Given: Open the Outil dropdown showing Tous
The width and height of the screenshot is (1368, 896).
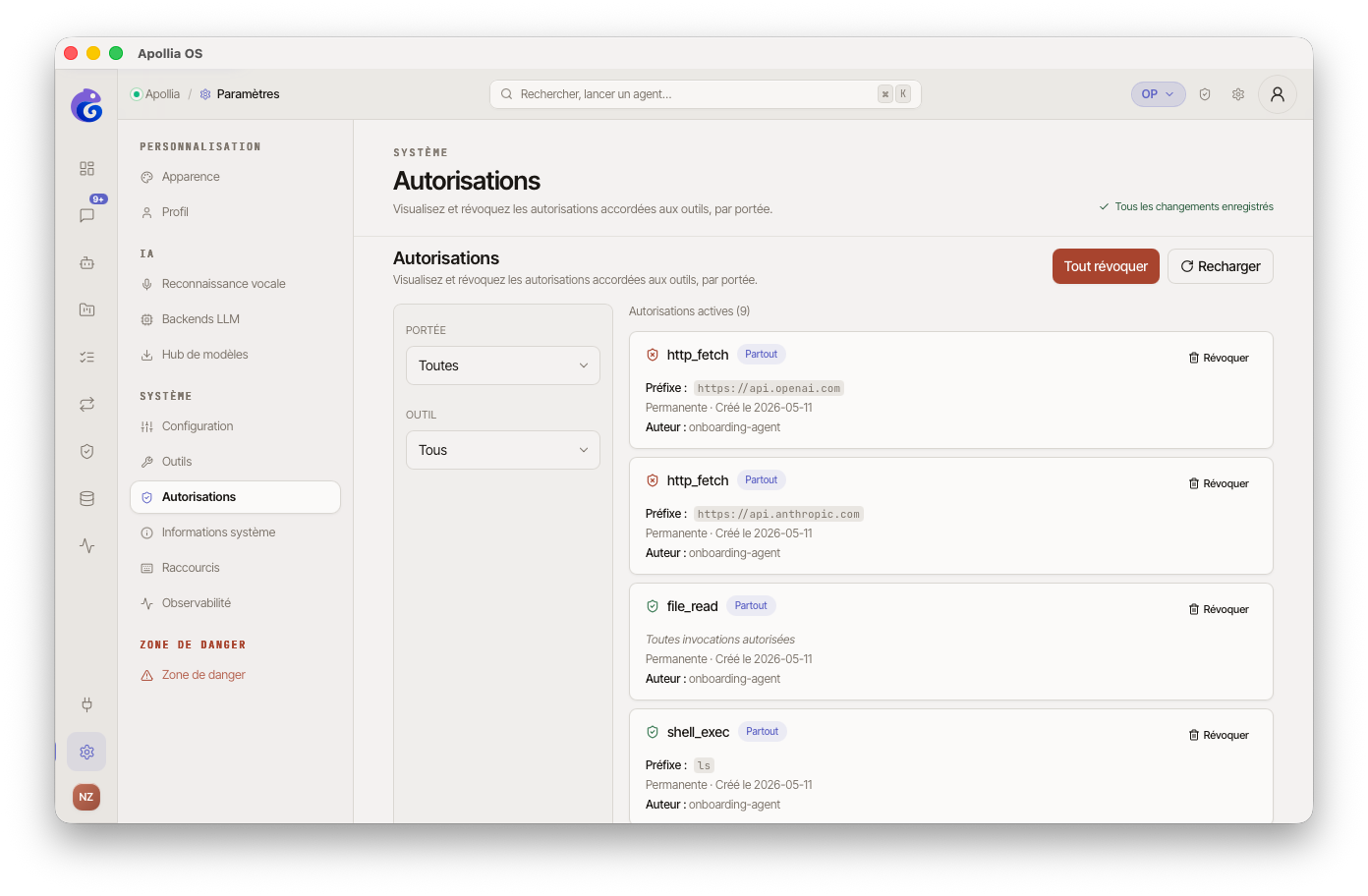Looking at the screenshot, I should (503, 450).
